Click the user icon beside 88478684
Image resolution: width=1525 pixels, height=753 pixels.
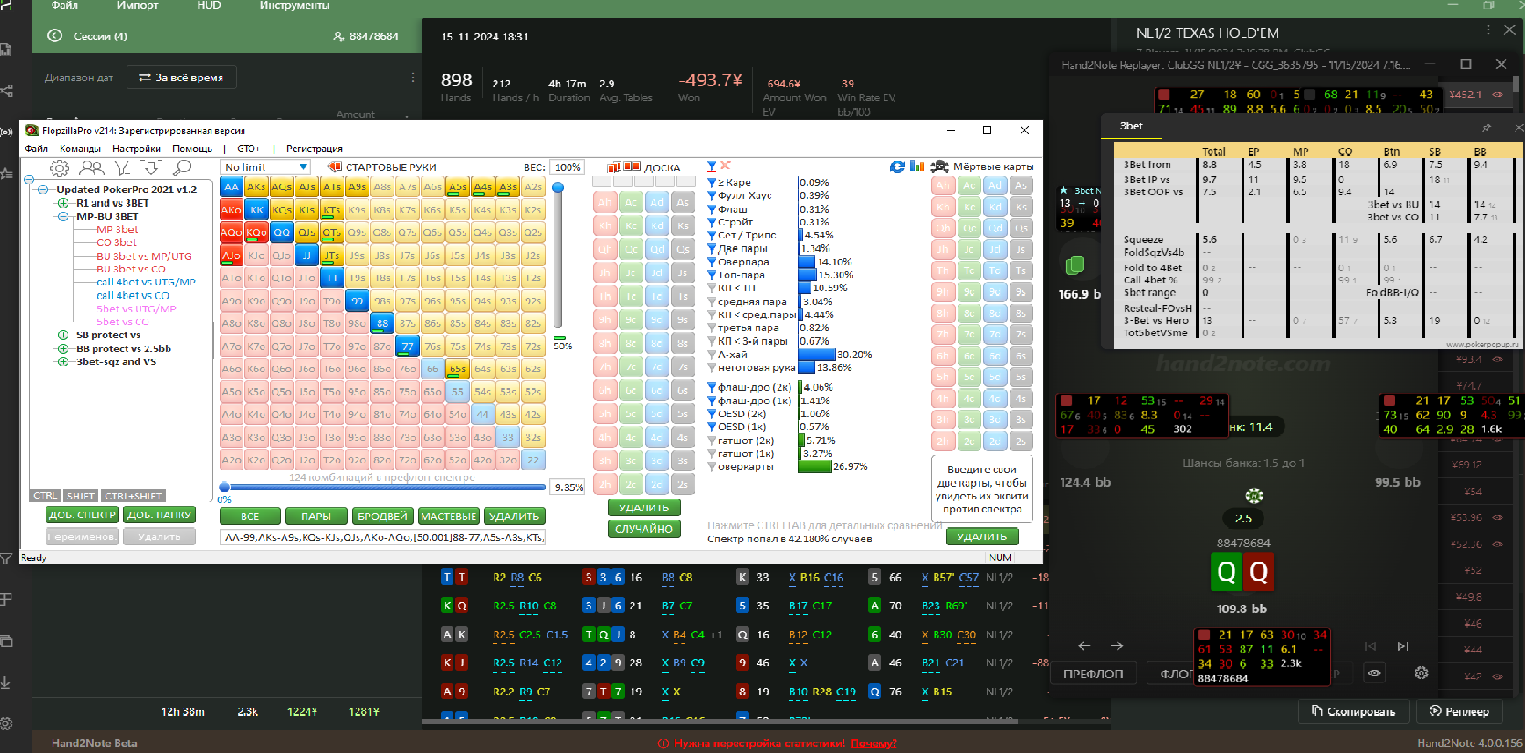pos(339,36)
